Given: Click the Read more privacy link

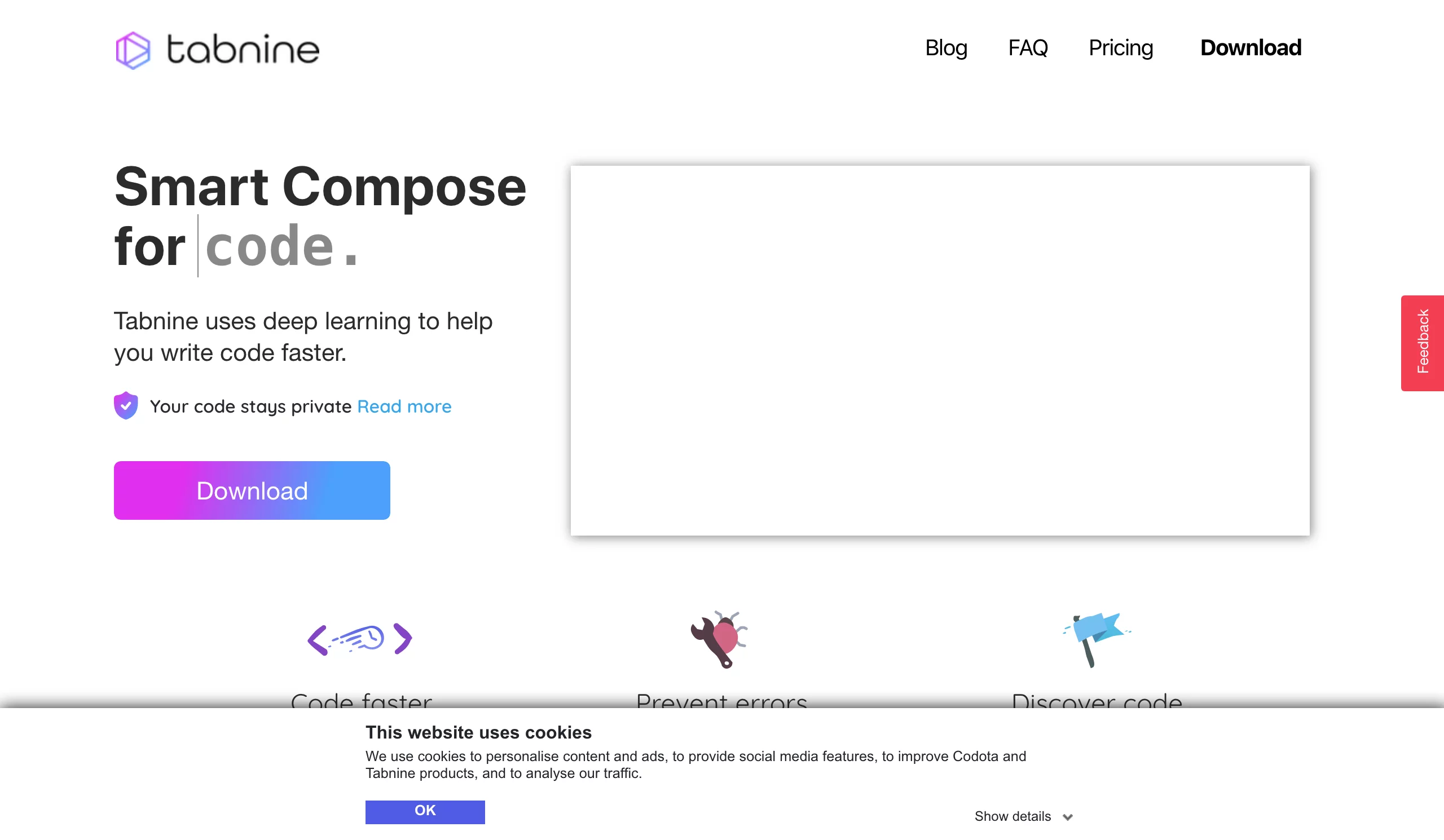Looking at the screenshot, I should [404, 406].
